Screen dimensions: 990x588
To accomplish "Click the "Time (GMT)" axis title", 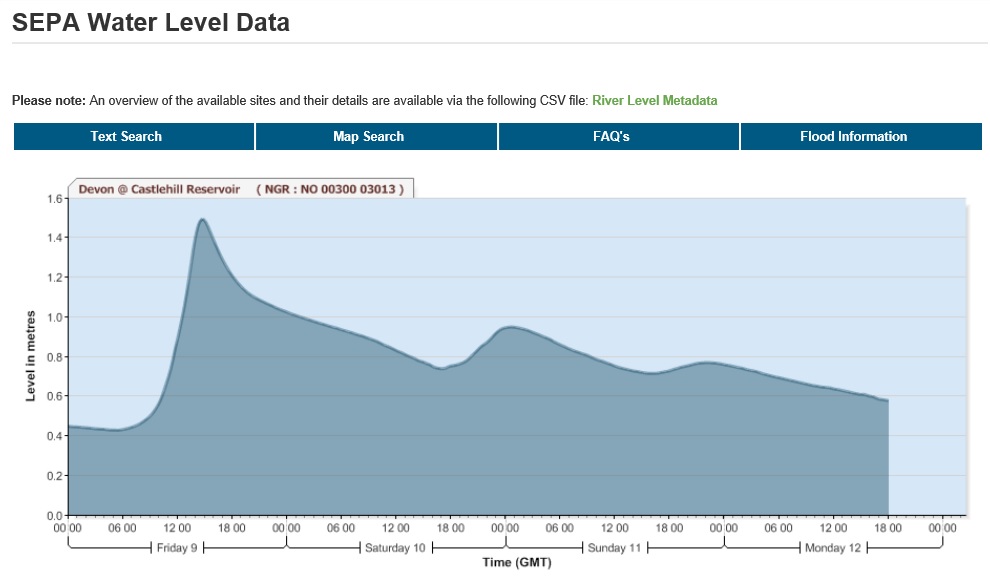I will click(x=517, y=563).
